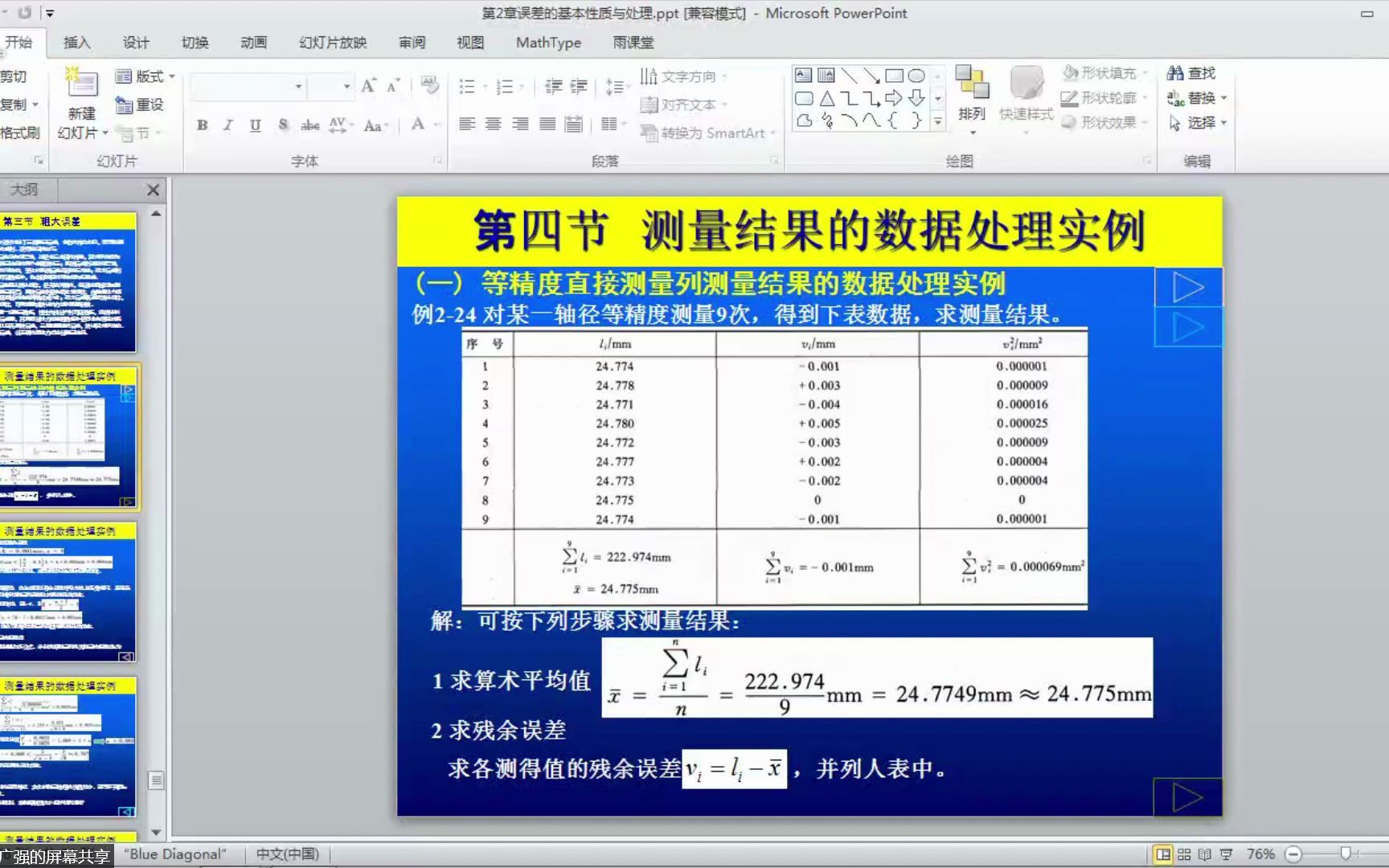The width and height of the screenshot is (1389, 868).
Task: Start Slide Show from status bar icon
Action: (1226, 854)
